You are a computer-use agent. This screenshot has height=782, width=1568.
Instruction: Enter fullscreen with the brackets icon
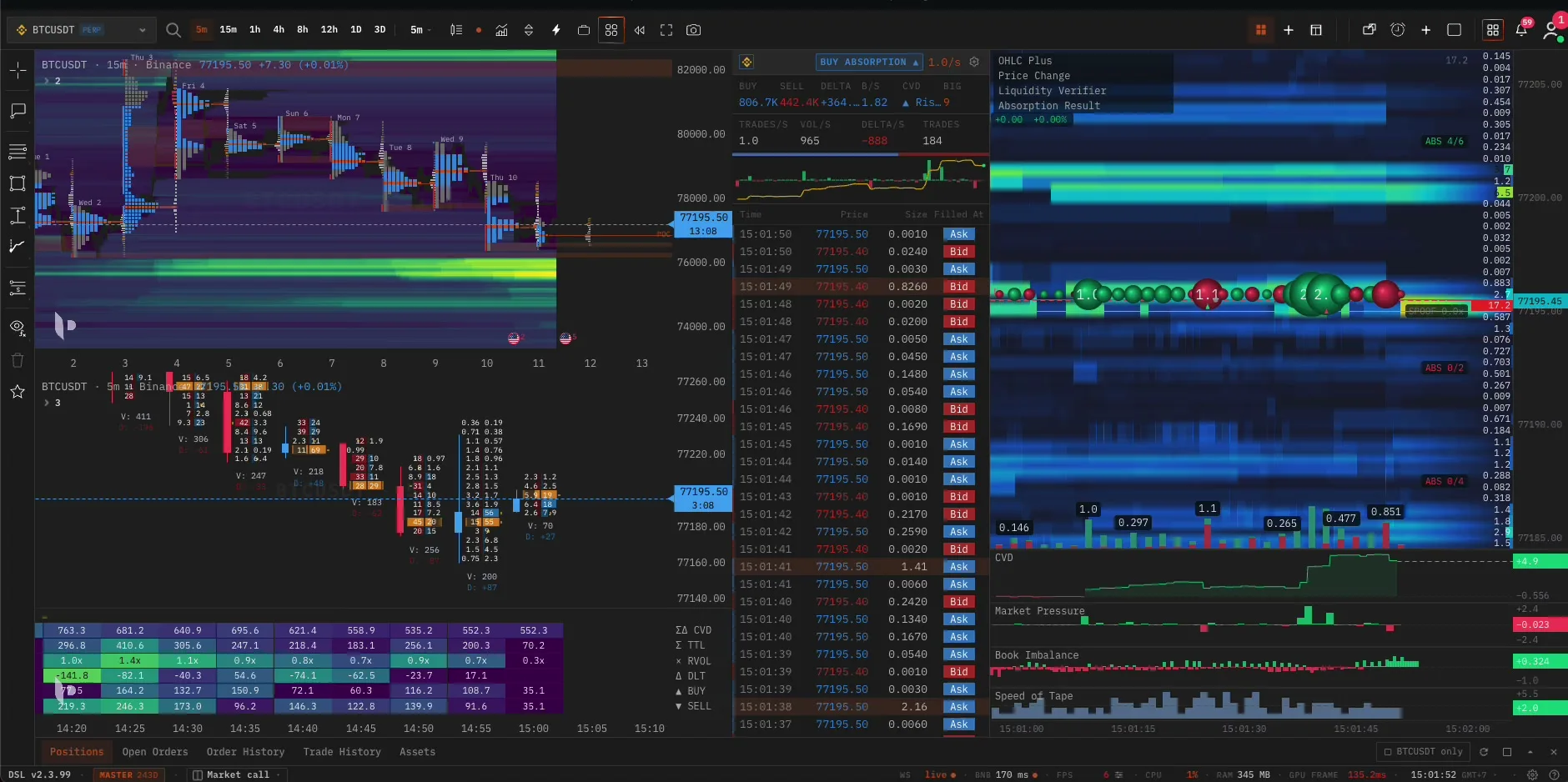point(666,30)
